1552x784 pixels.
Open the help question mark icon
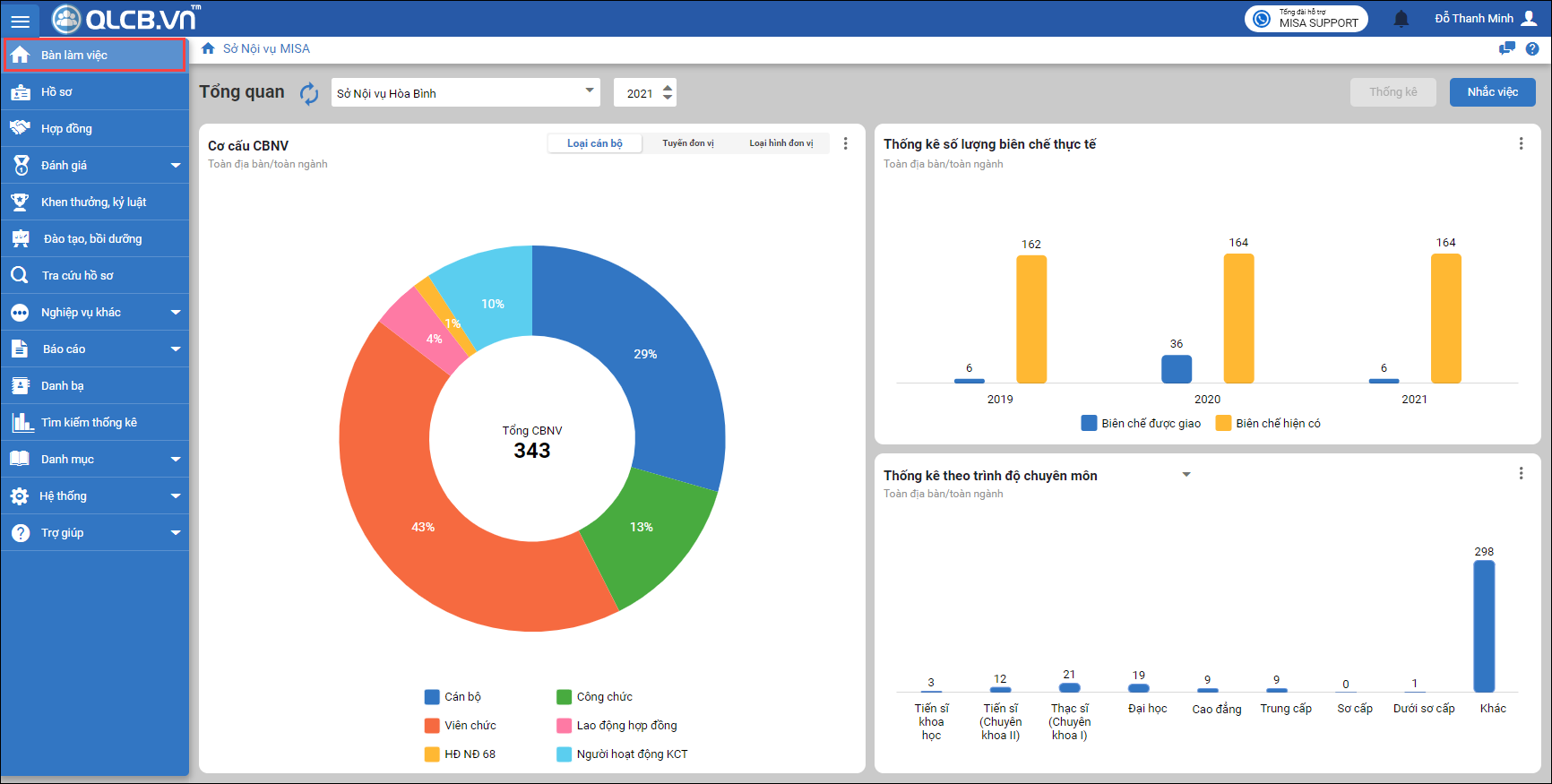(1532, 48)
